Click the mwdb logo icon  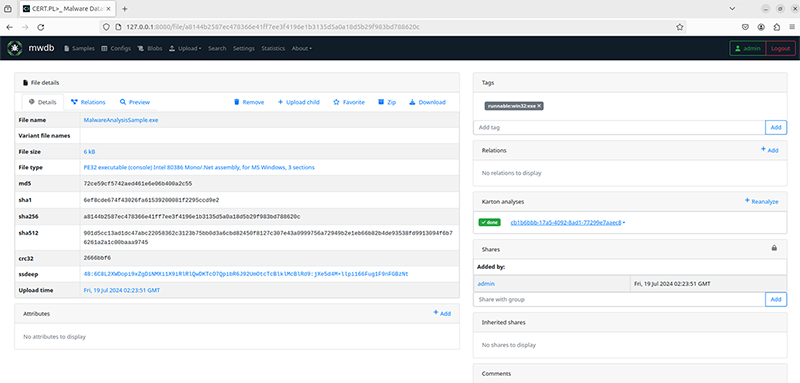[14, 48]
